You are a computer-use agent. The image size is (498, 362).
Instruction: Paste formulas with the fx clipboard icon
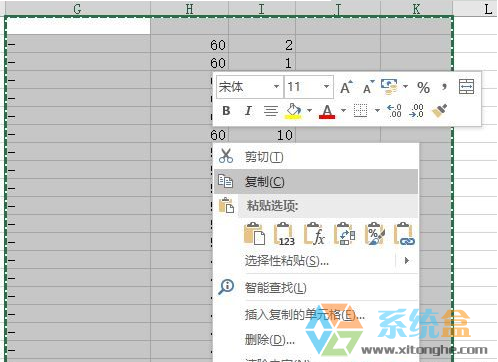point(314,234)
